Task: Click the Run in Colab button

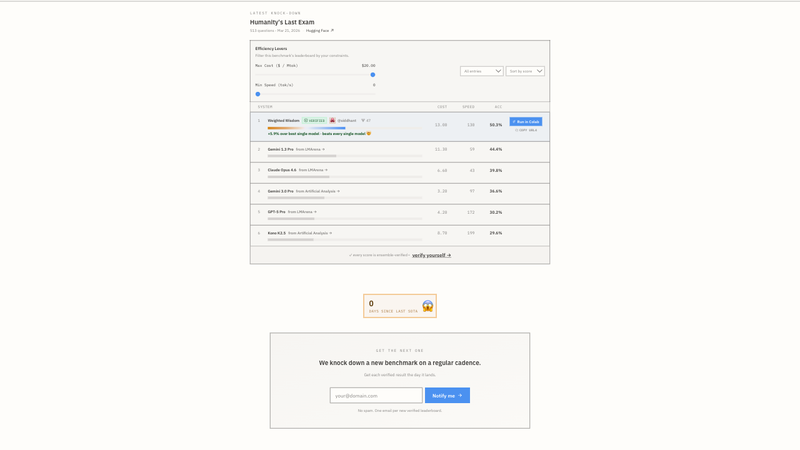Action: [526, 121]
